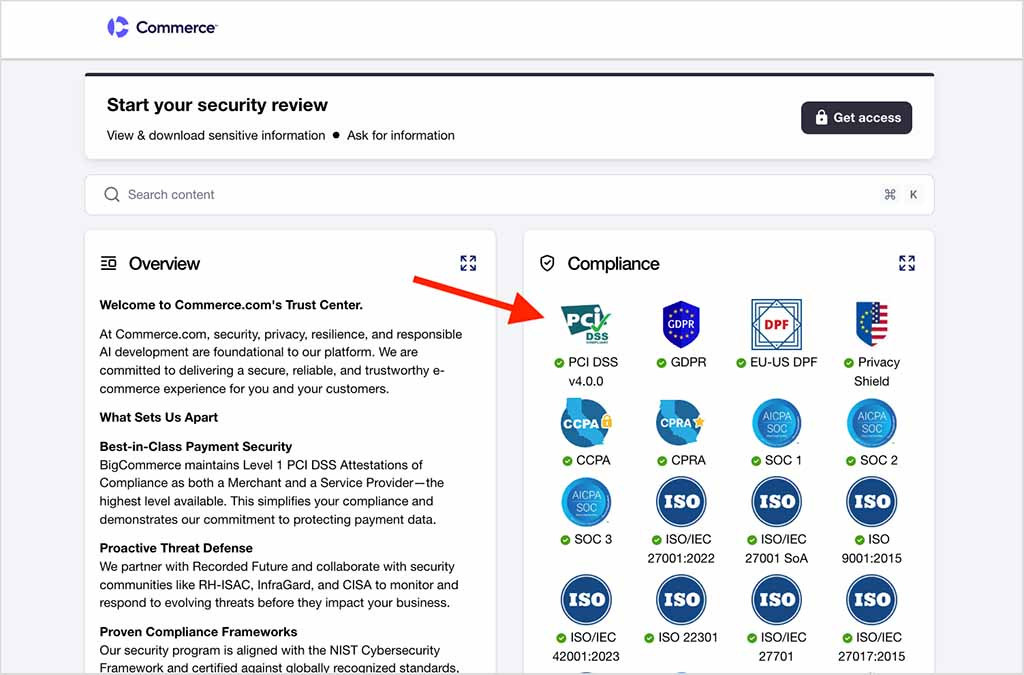Click 'What Sets Us Apart' heading
Screen dimensions: 1024x675
click(159, 417)
